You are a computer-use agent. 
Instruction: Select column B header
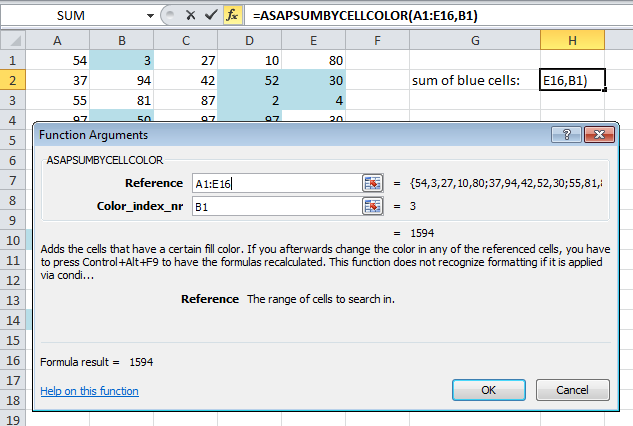click(x=122, y=40)
